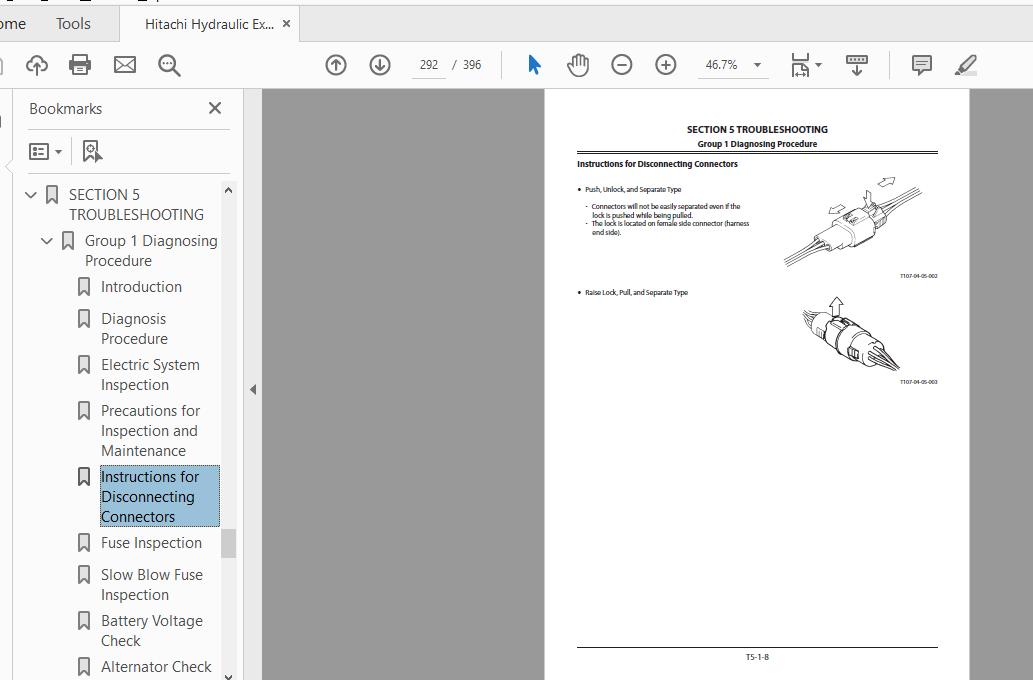This screenshot has width=1033, height=680.
Task: Open the find text magnifier tool
Action: (169, 65)
